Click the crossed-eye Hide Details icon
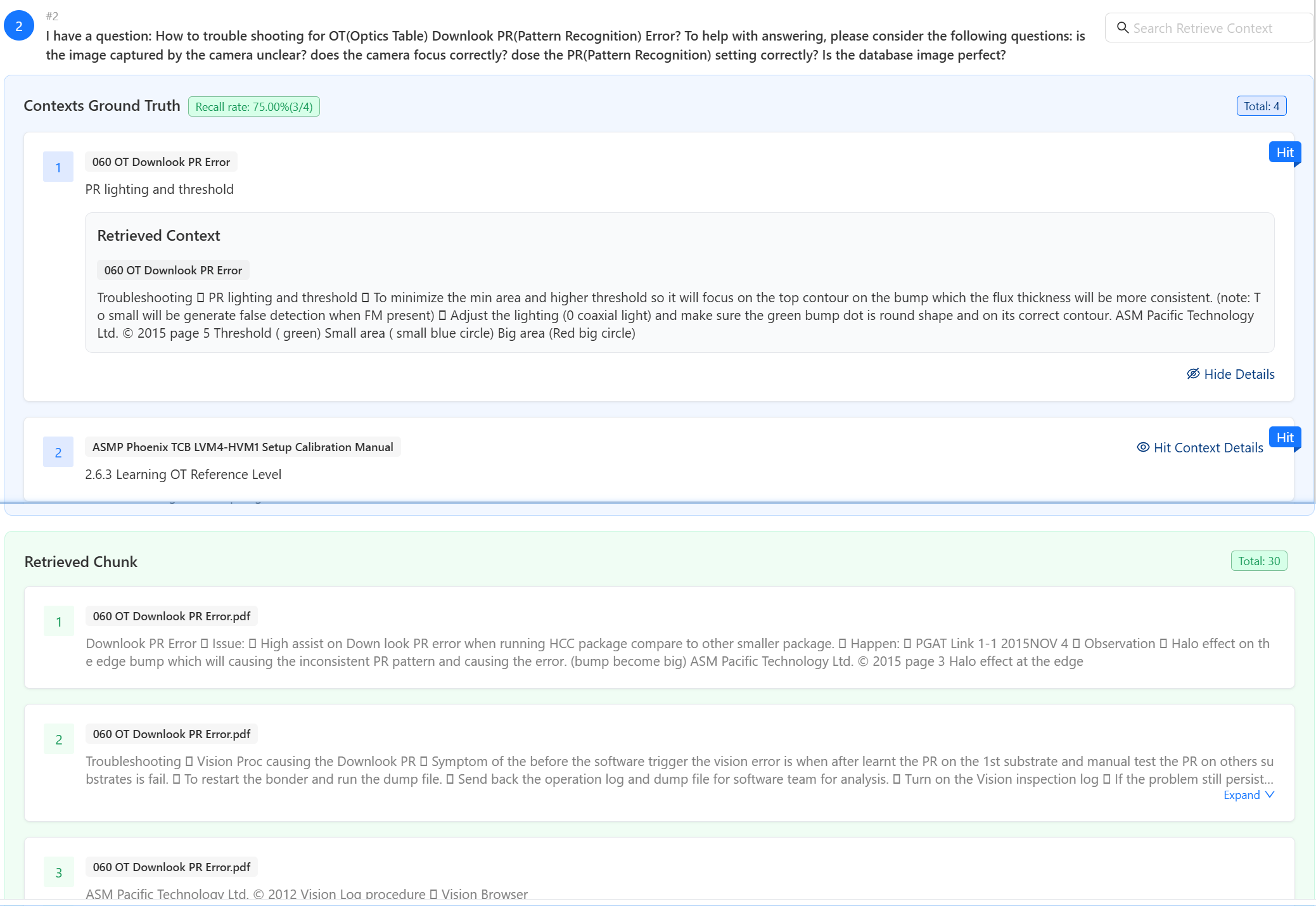 click(x=1193, y=374)
